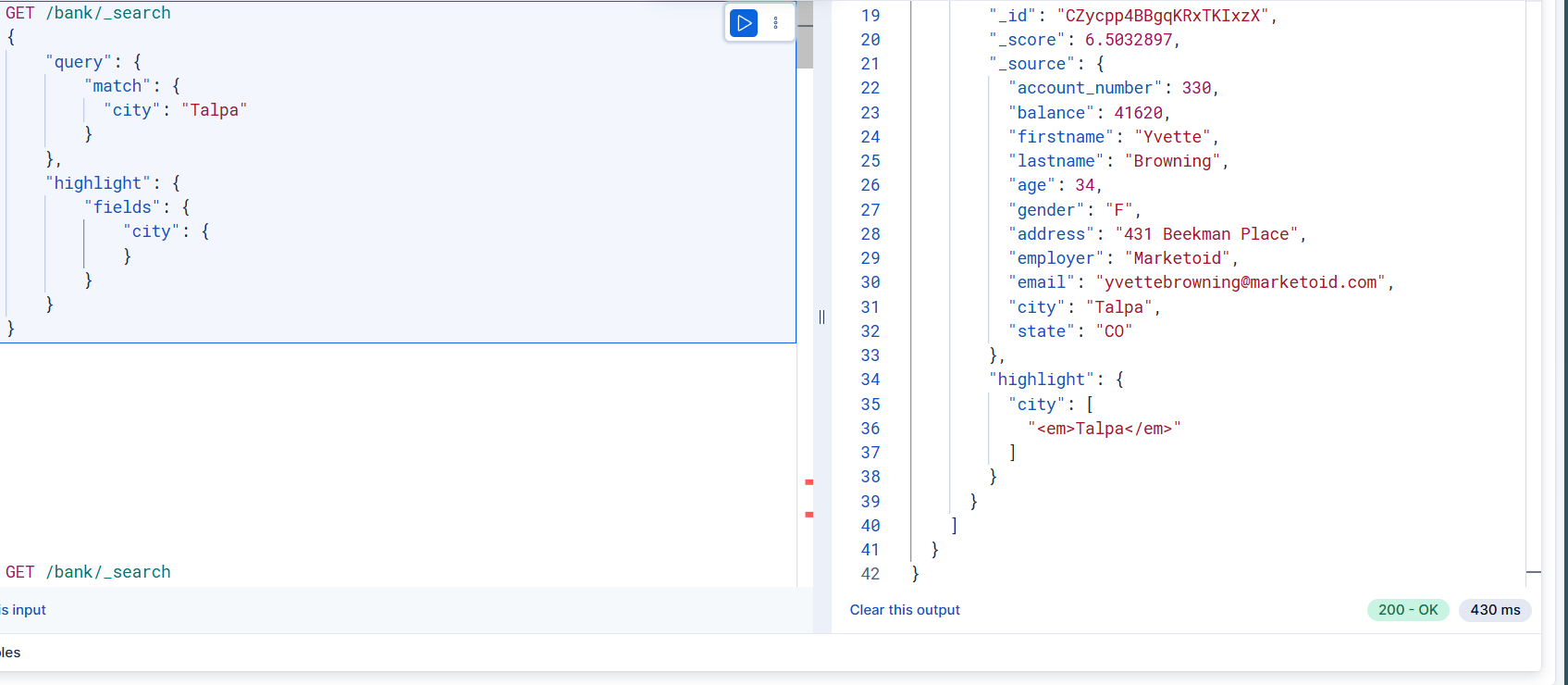Click the panel resize handle between editors
Image resolution: width=1568 pixels, height=685 pixels.
point(821,318)
